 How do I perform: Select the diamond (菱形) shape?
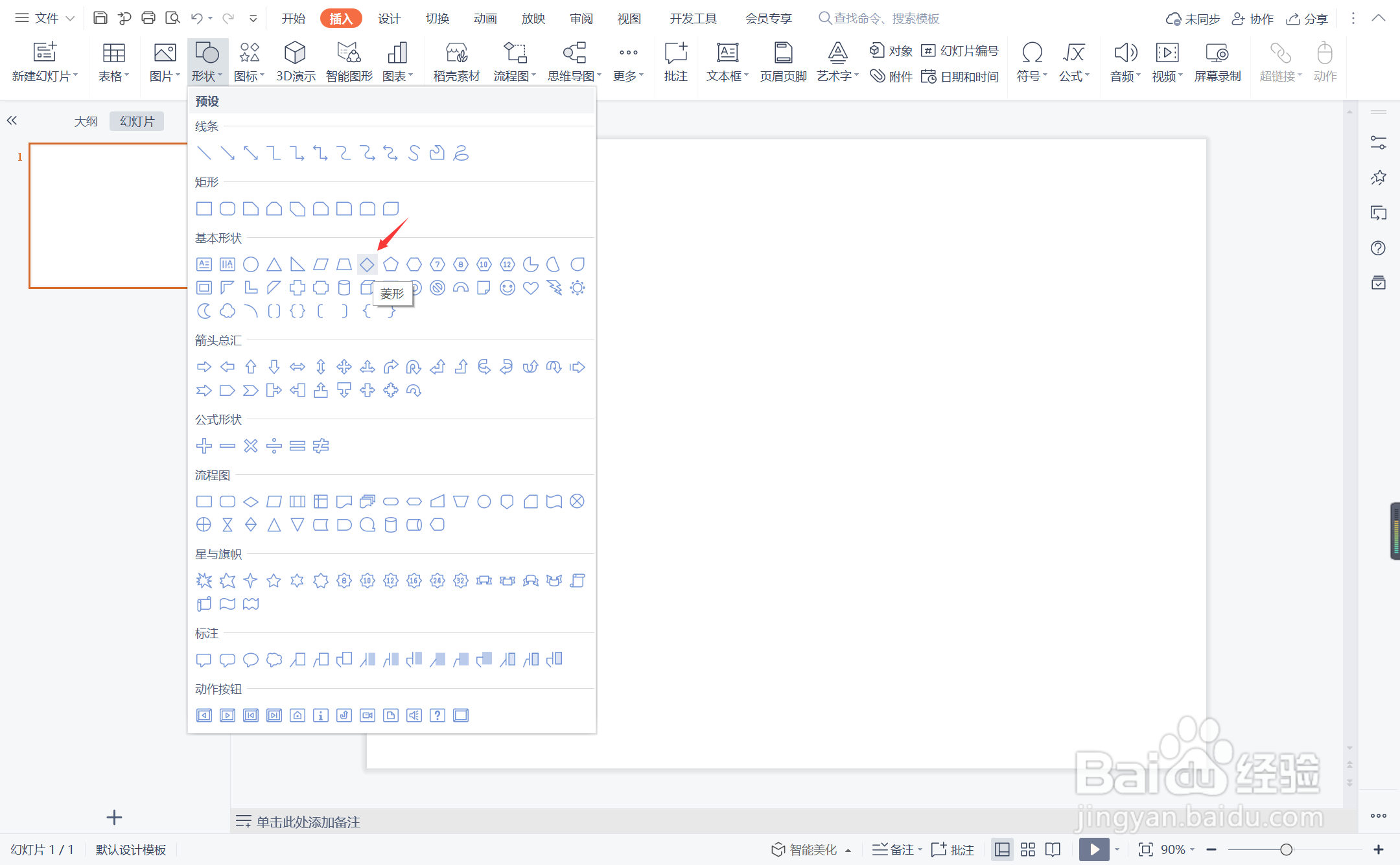367,264
